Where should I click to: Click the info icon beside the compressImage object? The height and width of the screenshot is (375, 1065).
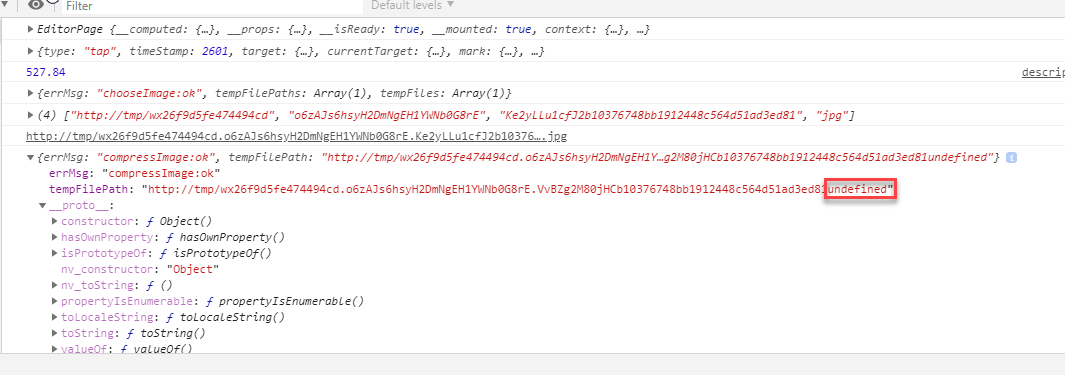[x=1011, y=157]
